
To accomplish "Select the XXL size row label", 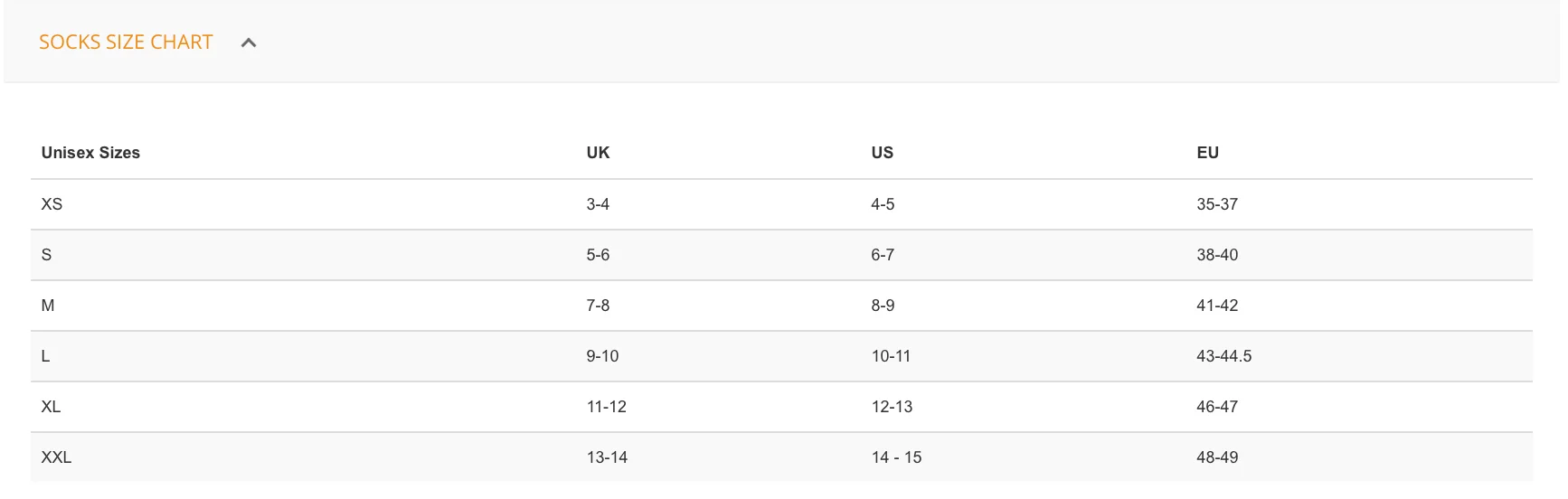I will coord(56,457).
